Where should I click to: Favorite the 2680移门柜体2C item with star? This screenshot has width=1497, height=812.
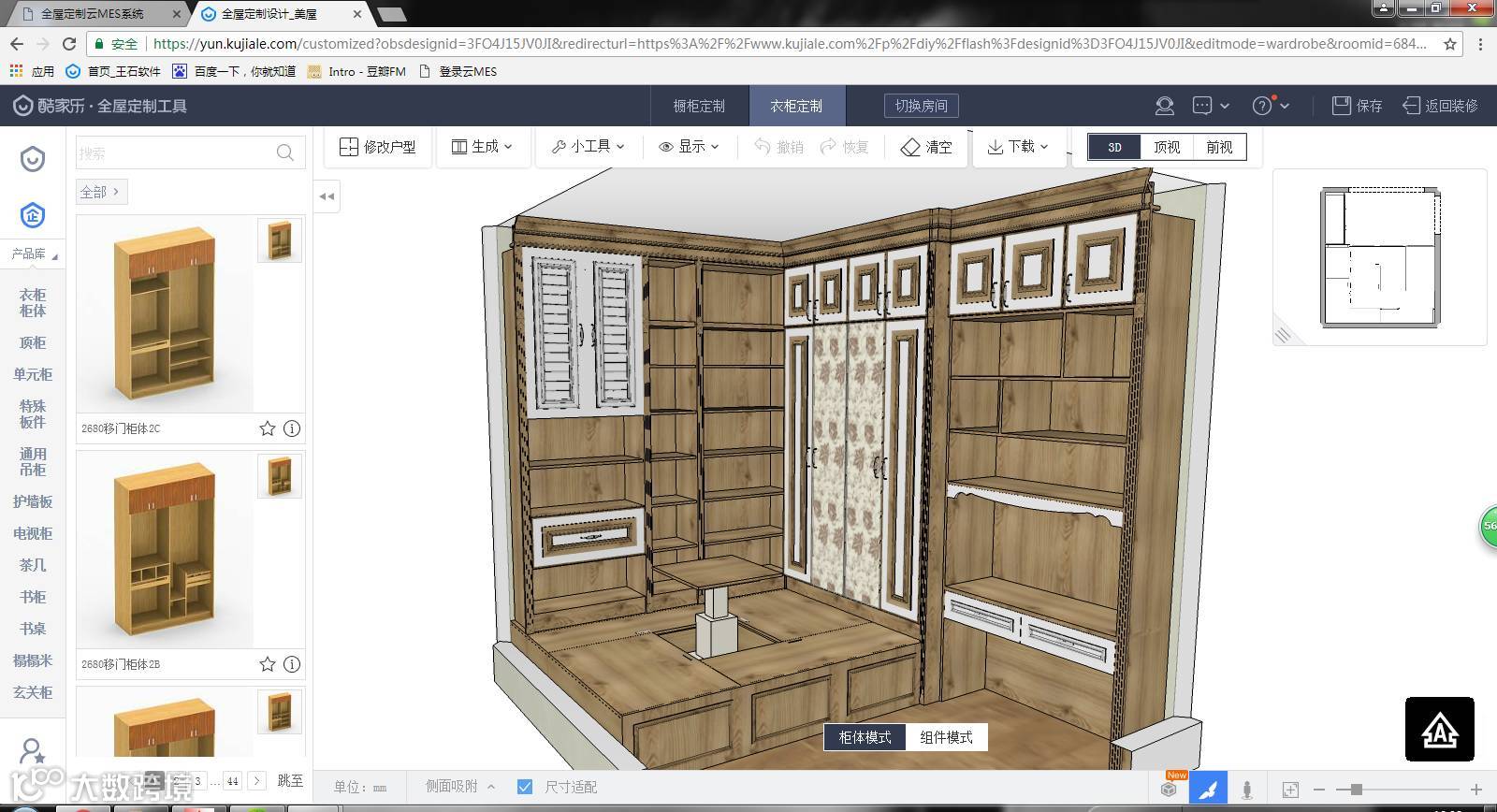coord(268,428)
